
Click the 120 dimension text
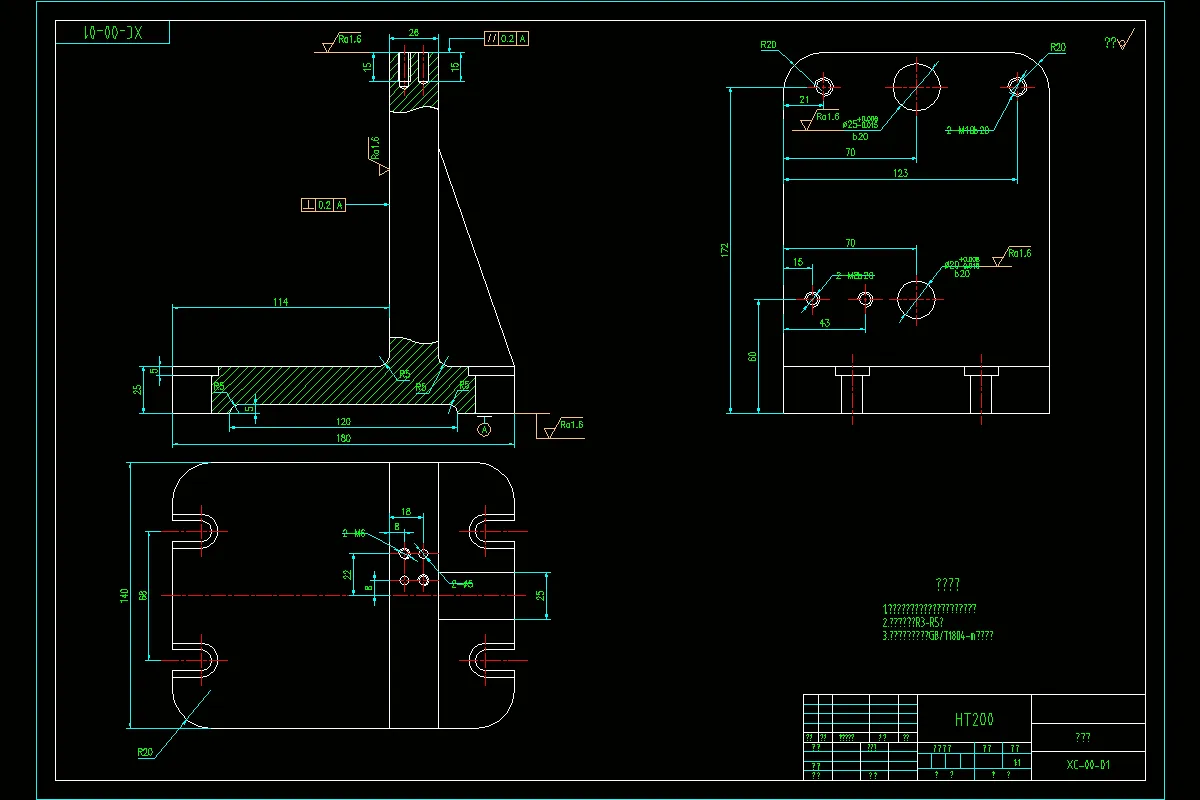coord(343,421)
